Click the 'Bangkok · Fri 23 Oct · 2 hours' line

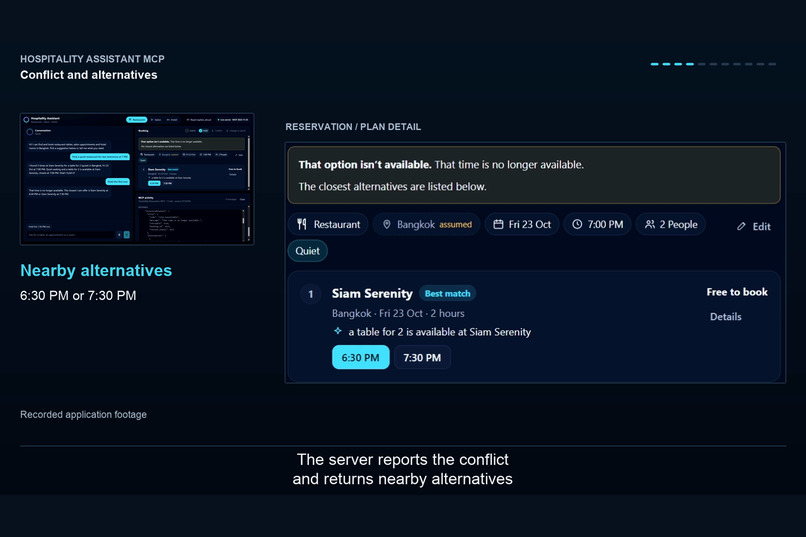point(398,313)
